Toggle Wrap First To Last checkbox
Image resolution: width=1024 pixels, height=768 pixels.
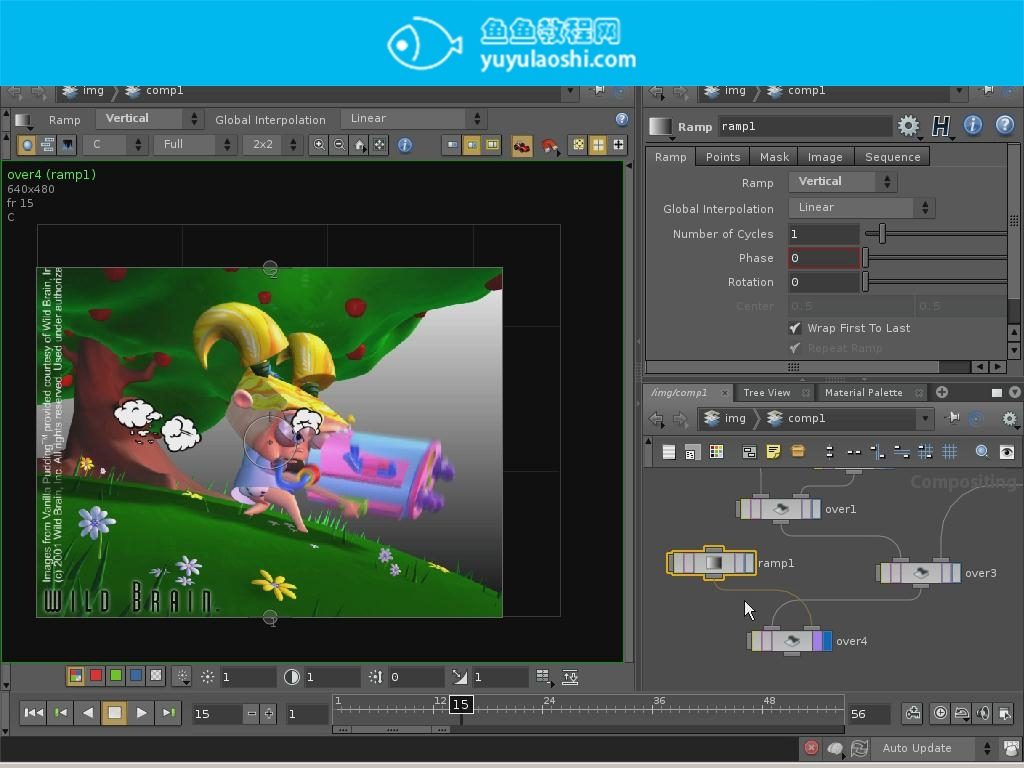(x=795, y=328)
